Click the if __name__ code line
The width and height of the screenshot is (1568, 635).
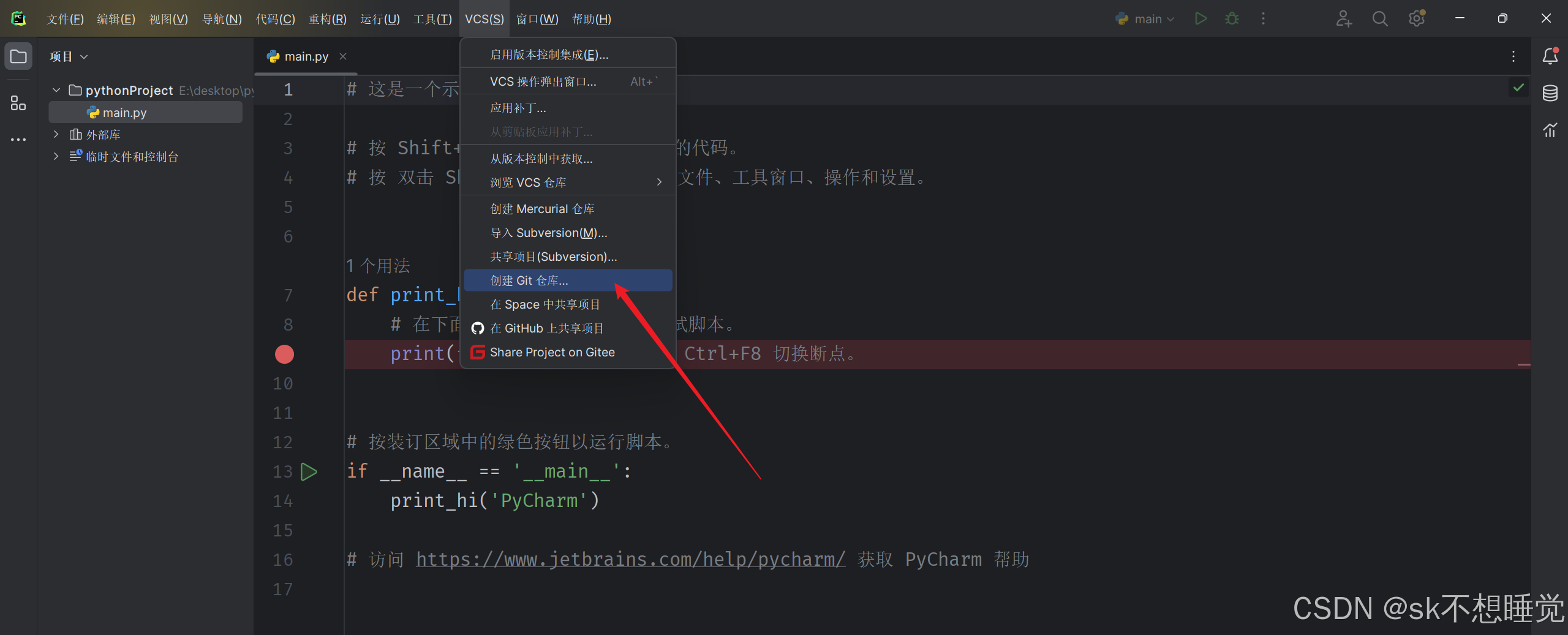pos(489,472)
